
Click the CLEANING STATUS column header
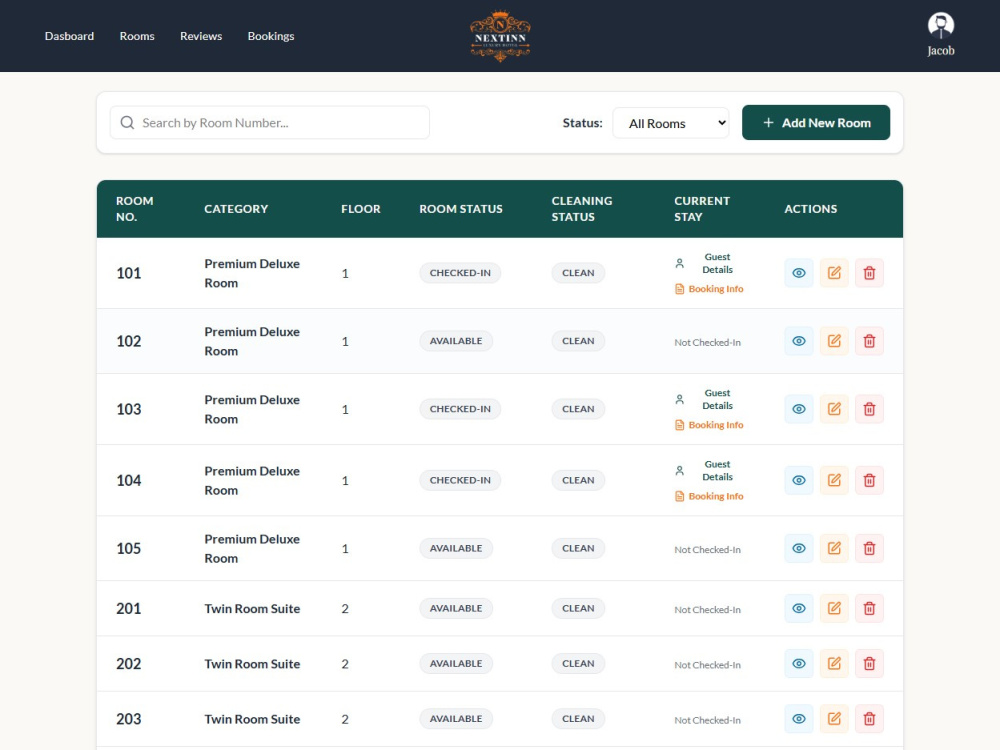pos(582,209)
